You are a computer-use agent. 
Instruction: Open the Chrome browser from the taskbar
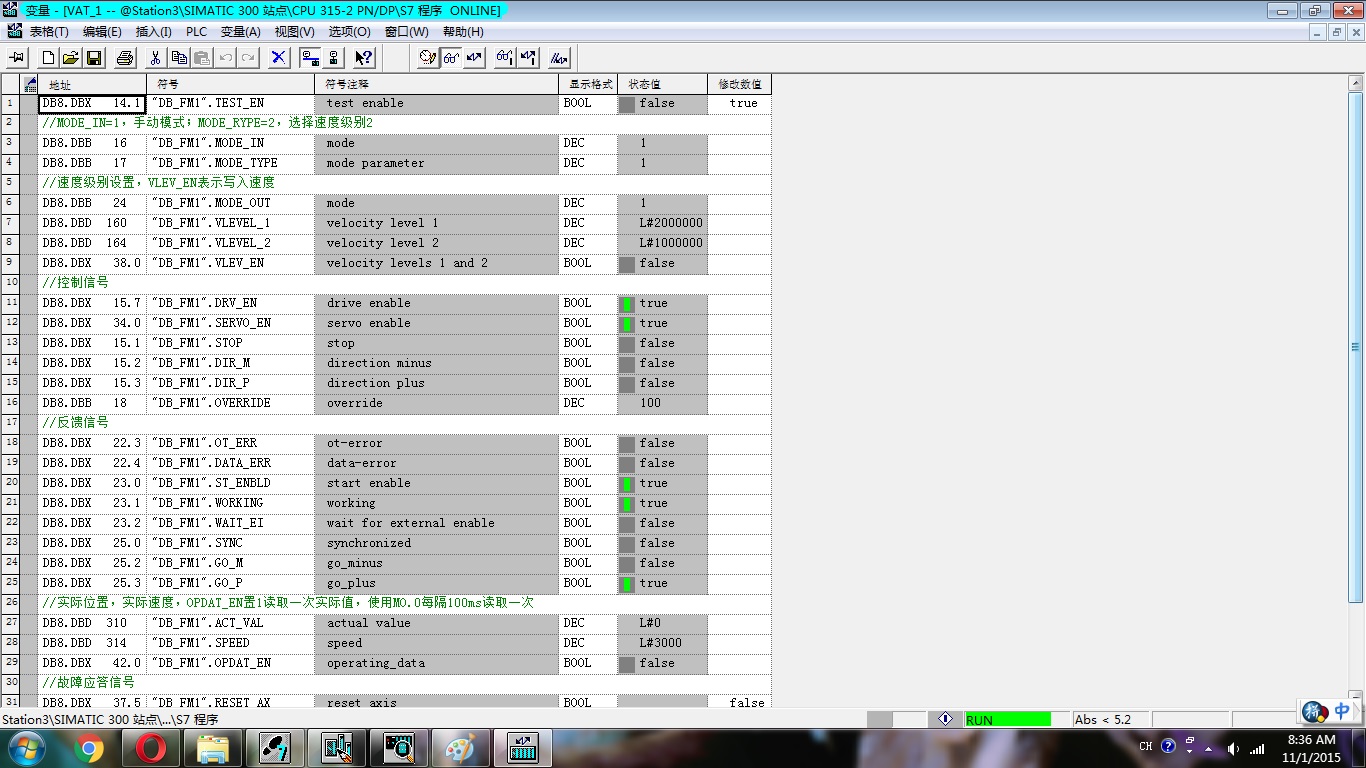(x=88, y=748)
